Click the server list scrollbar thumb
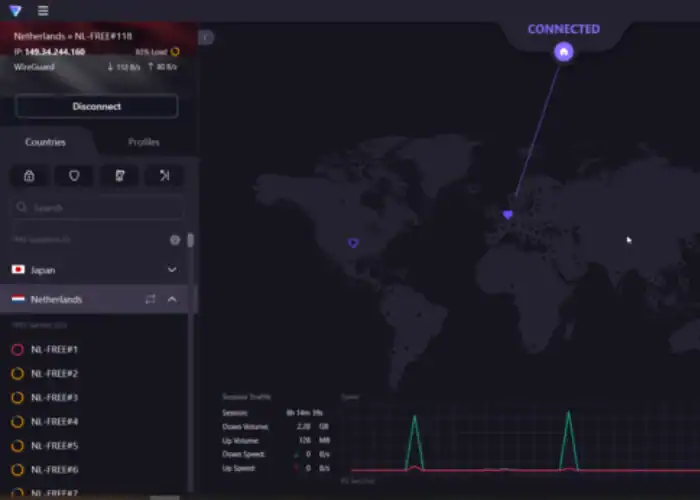 click(191, 240)
